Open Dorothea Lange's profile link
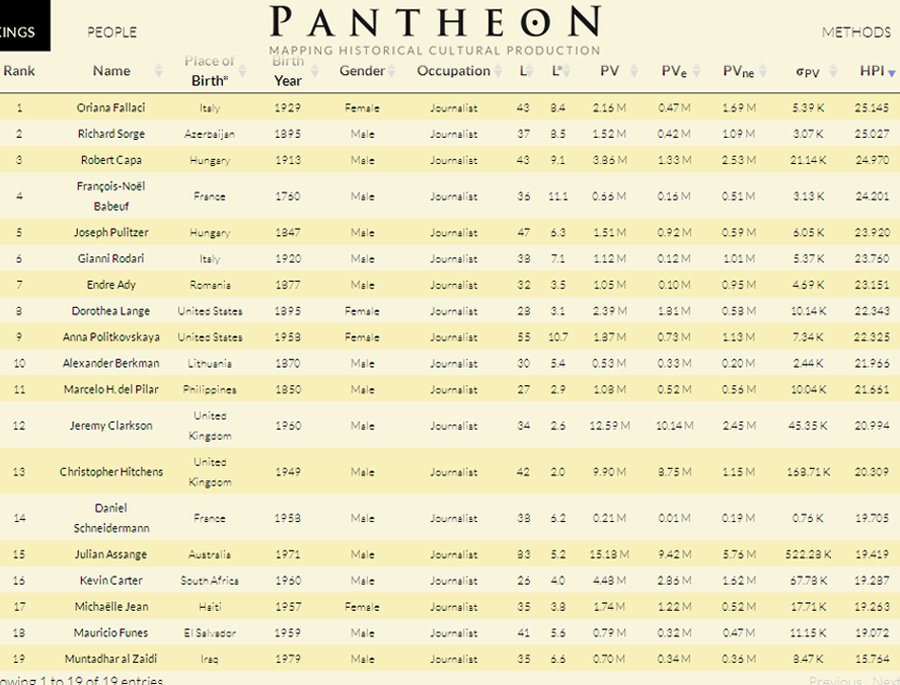Image resolution: width=900 pixels, height=685 pixels. pyautogui.click(x=111, y=311)
